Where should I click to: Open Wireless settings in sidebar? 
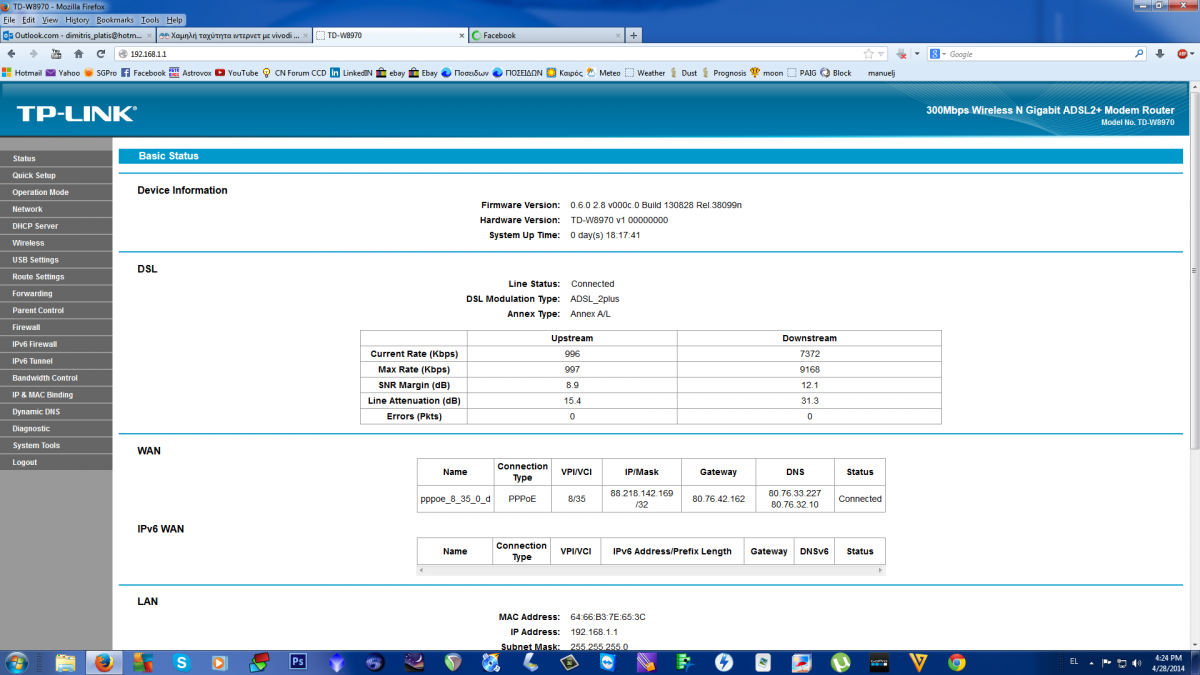56,243
